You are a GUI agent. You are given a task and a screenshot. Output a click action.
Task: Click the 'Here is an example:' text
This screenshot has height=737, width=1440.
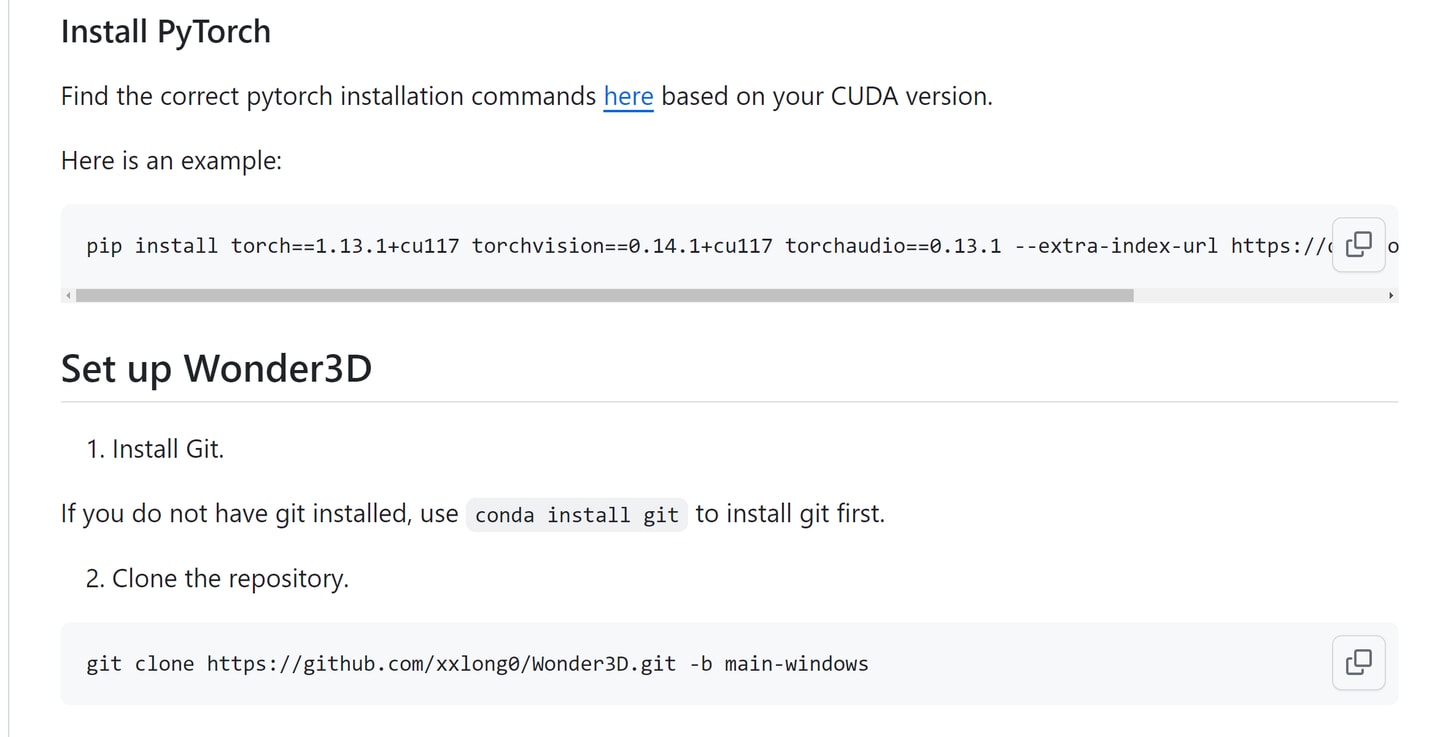[171, 161]
